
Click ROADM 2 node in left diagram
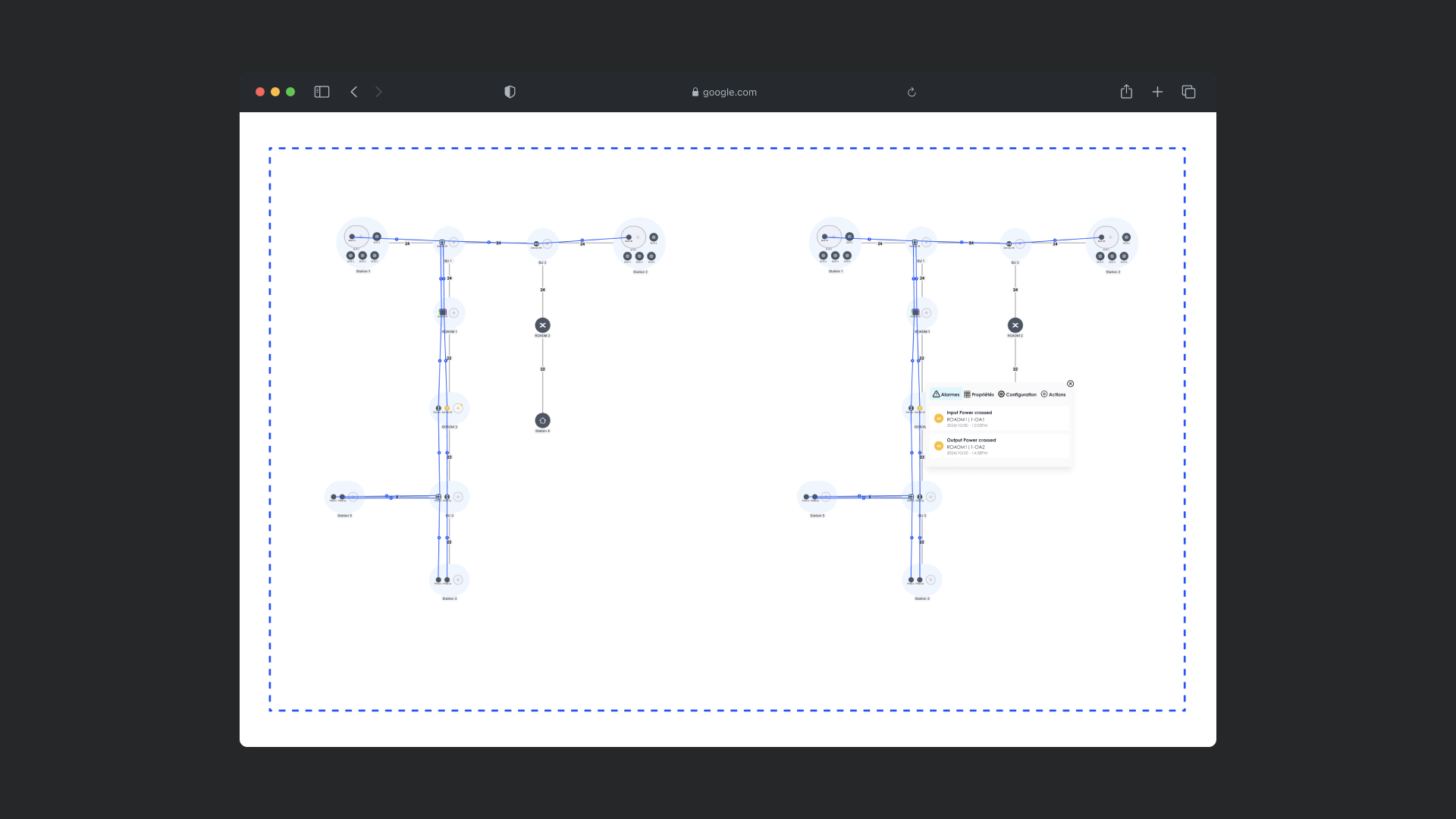tap(542, 325)
